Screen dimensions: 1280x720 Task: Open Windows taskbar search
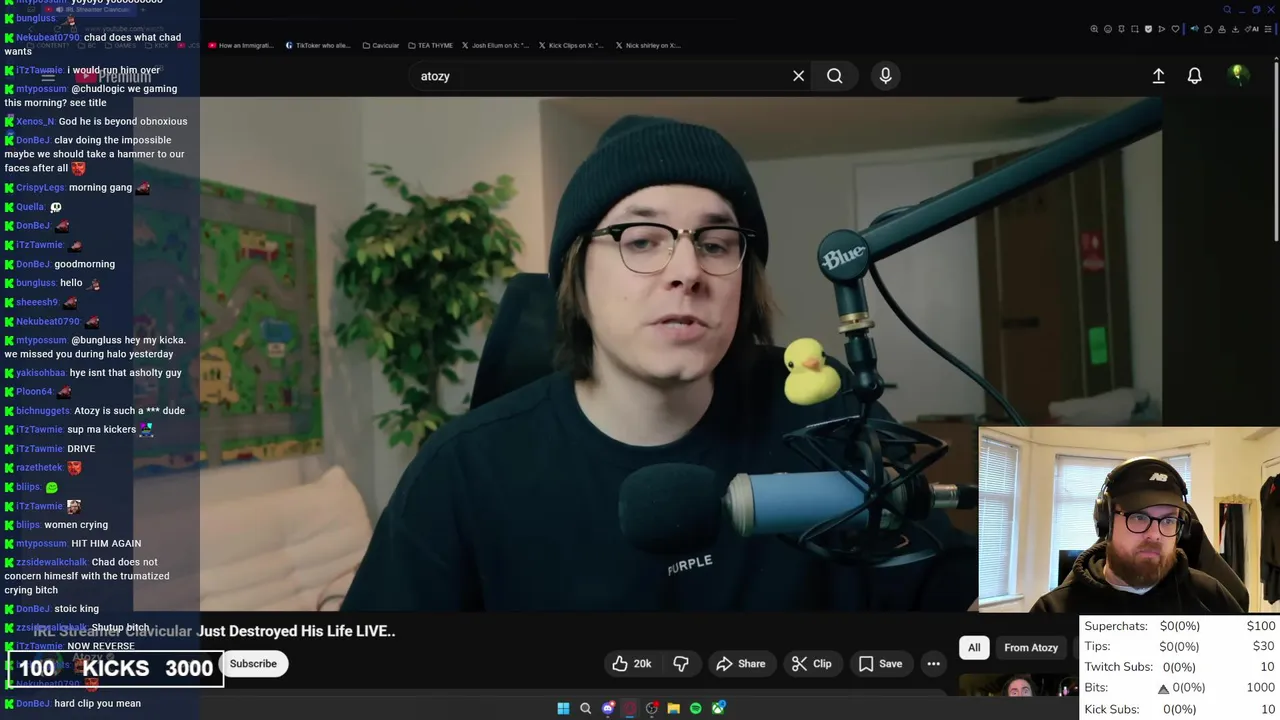point(585,708)
